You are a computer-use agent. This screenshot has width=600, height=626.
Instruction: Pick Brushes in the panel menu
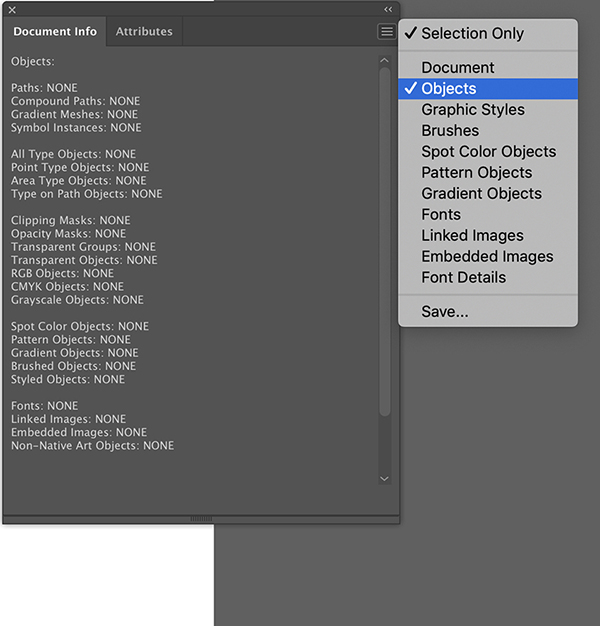click(x=450, y=131)
